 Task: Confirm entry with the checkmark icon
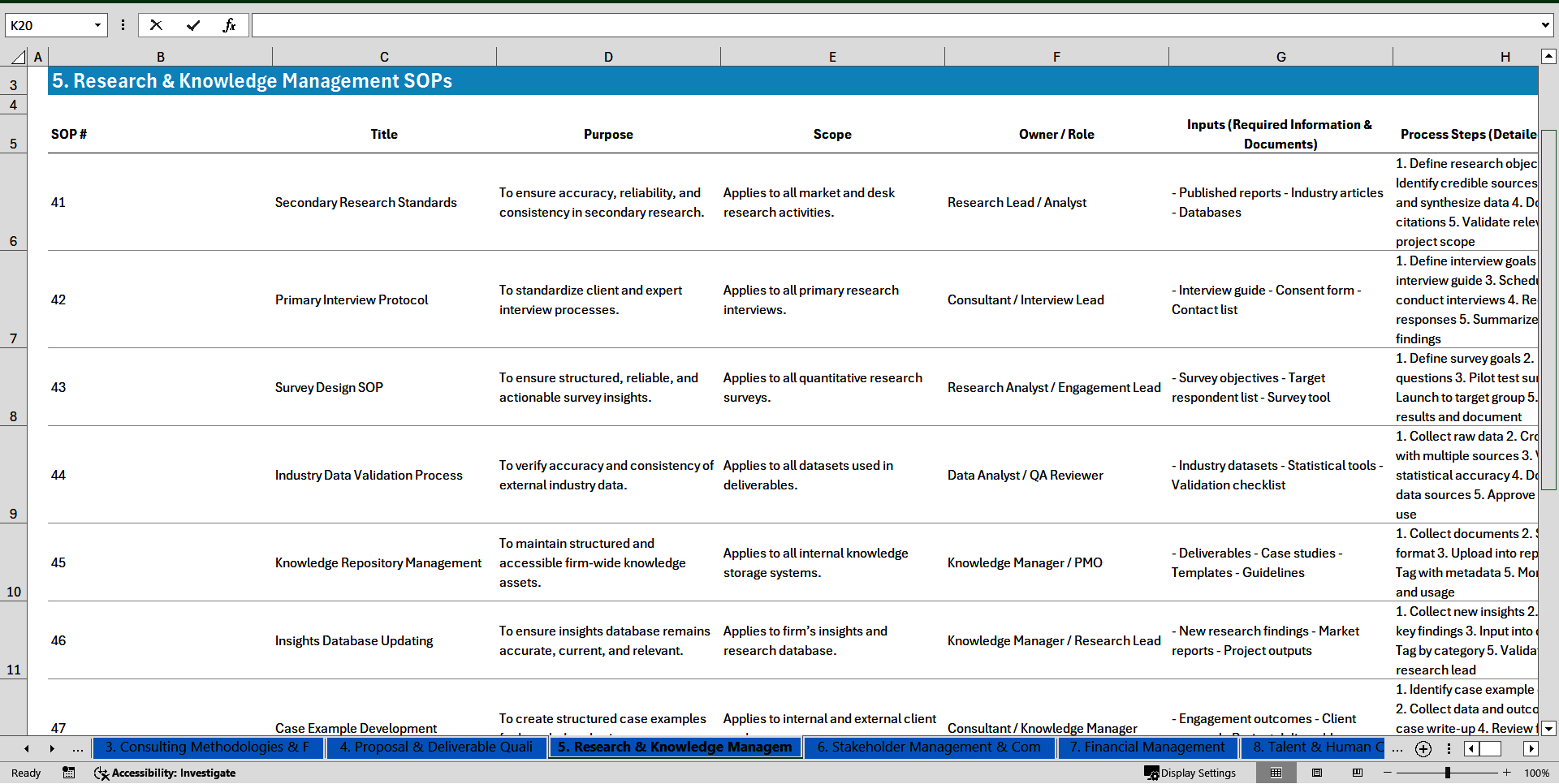[192, 25]
